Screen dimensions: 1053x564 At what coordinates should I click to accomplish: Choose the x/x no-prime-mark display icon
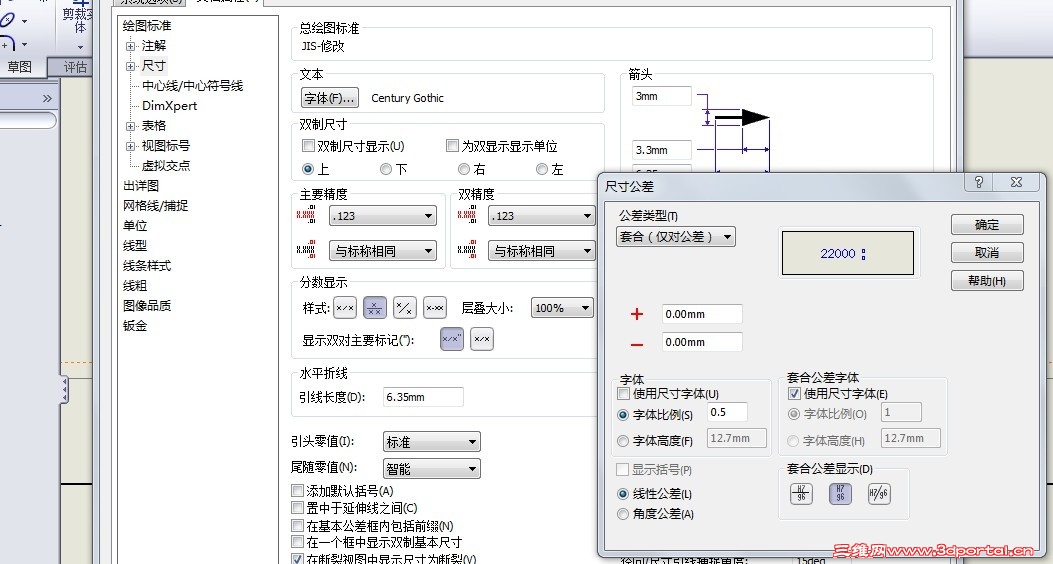(x=482, y=339)
